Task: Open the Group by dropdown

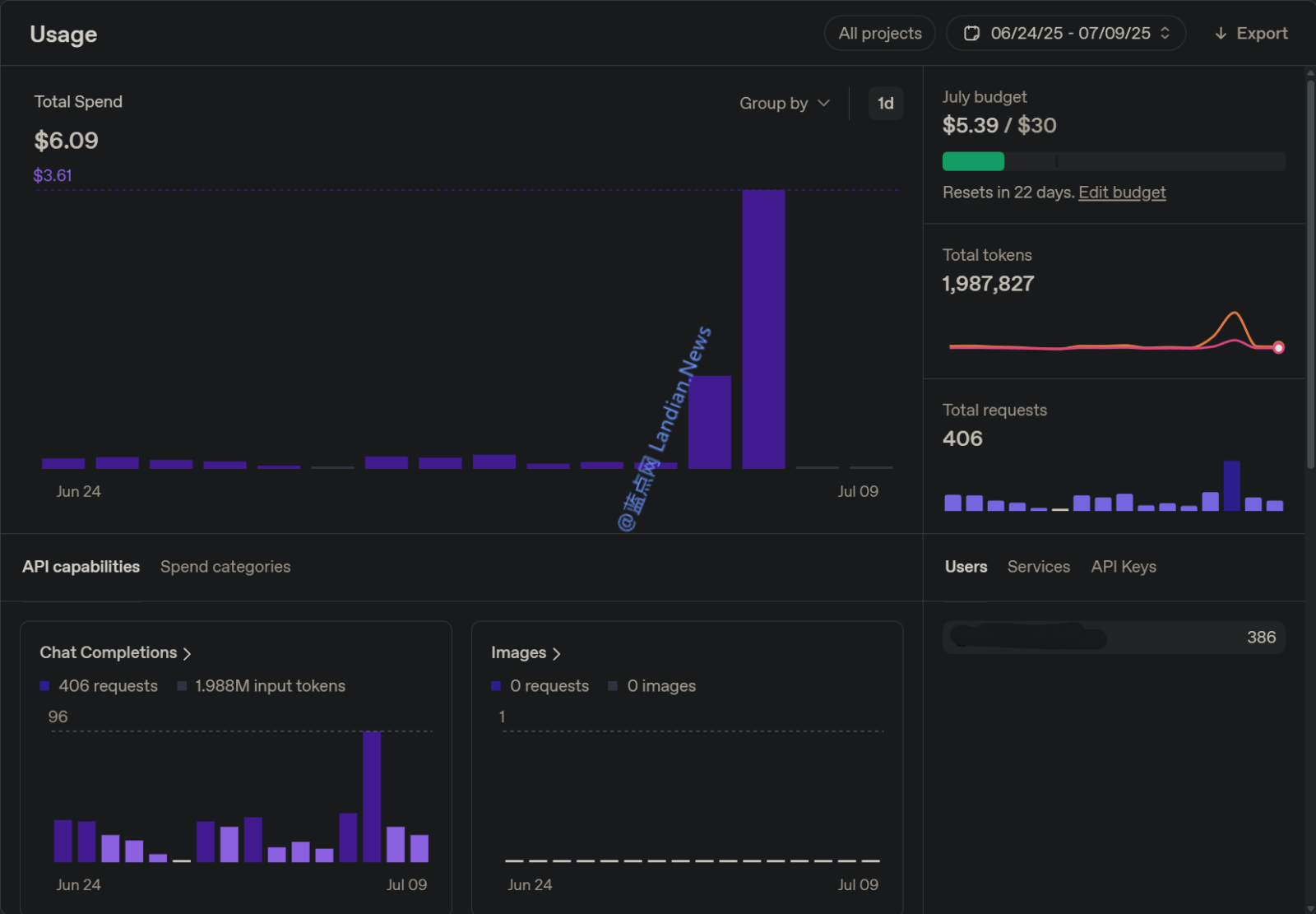Action: point(784,104)
